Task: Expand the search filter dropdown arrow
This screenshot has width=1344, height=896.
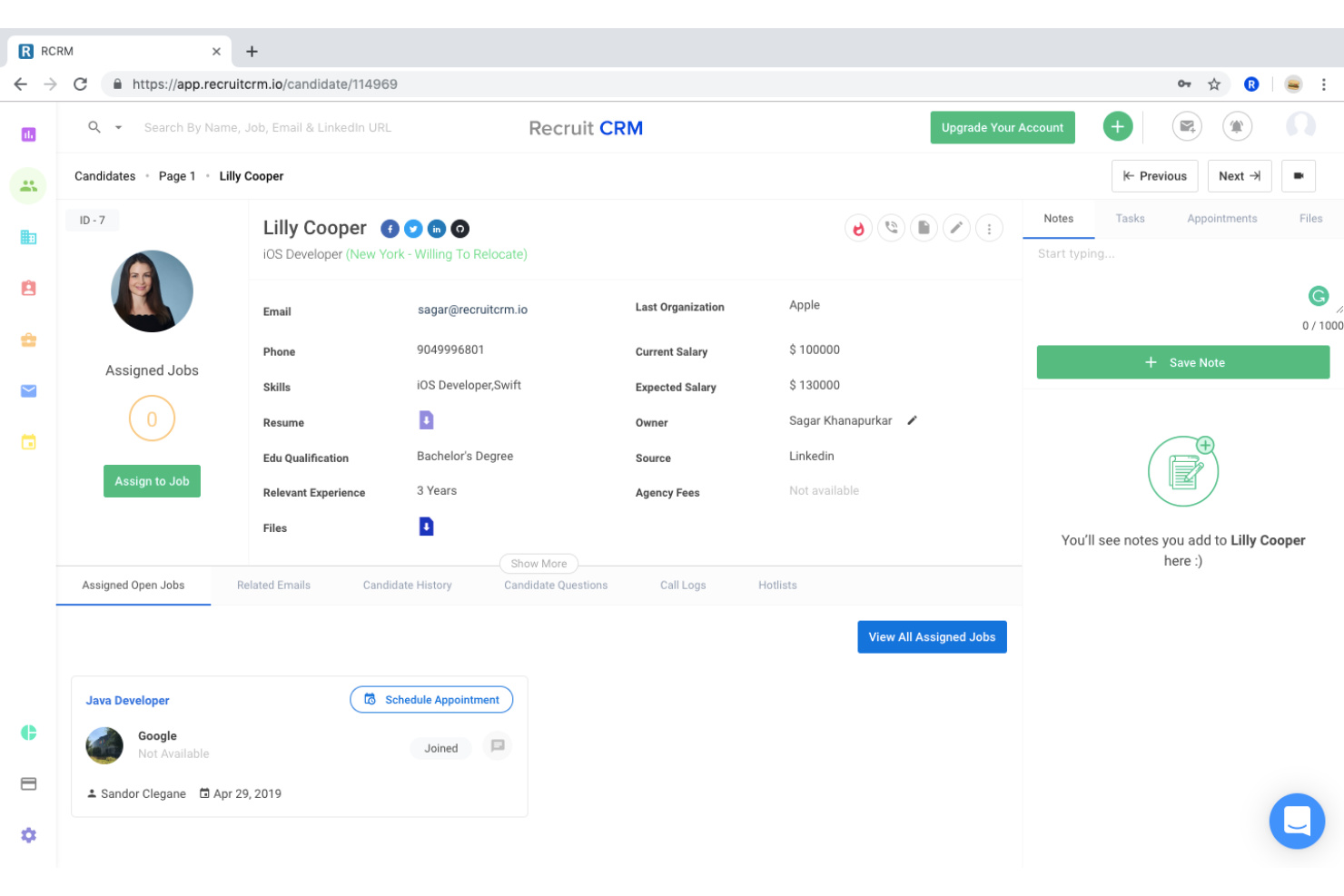Action: [x=118, y=127]
